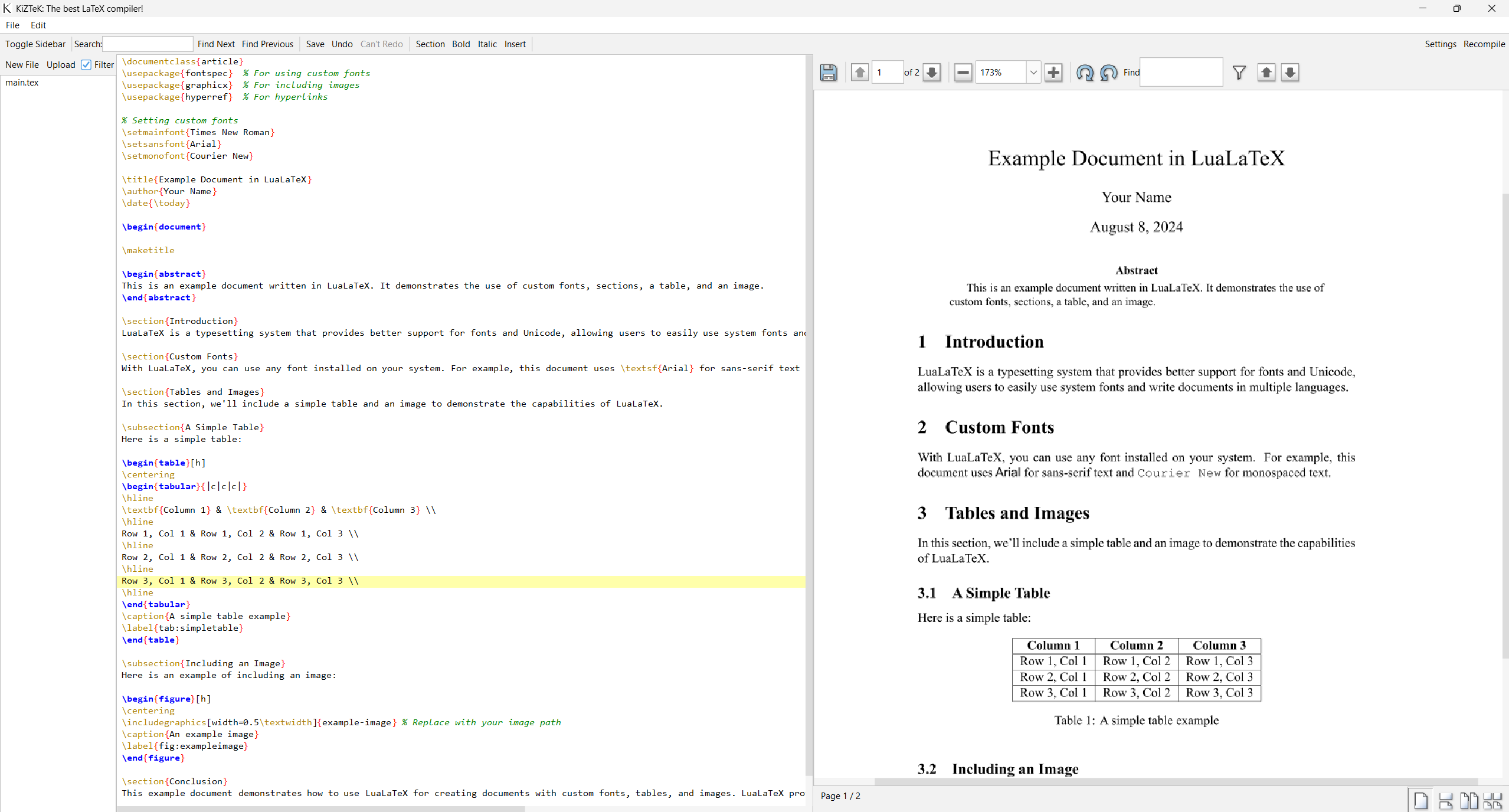Click the \maketitle line in editor
This screenshot has width=1509, height=812.
coord(148,250)
